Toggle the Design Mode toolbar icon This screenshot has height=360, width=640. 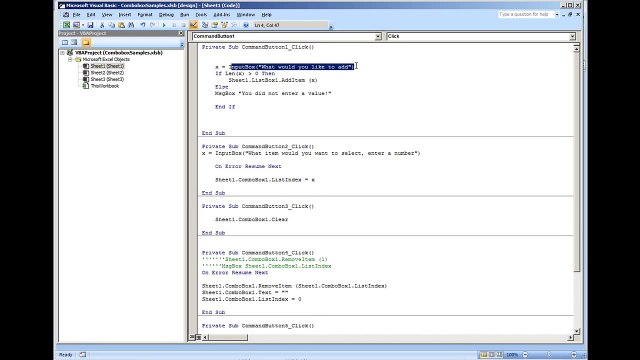point(193,25)
